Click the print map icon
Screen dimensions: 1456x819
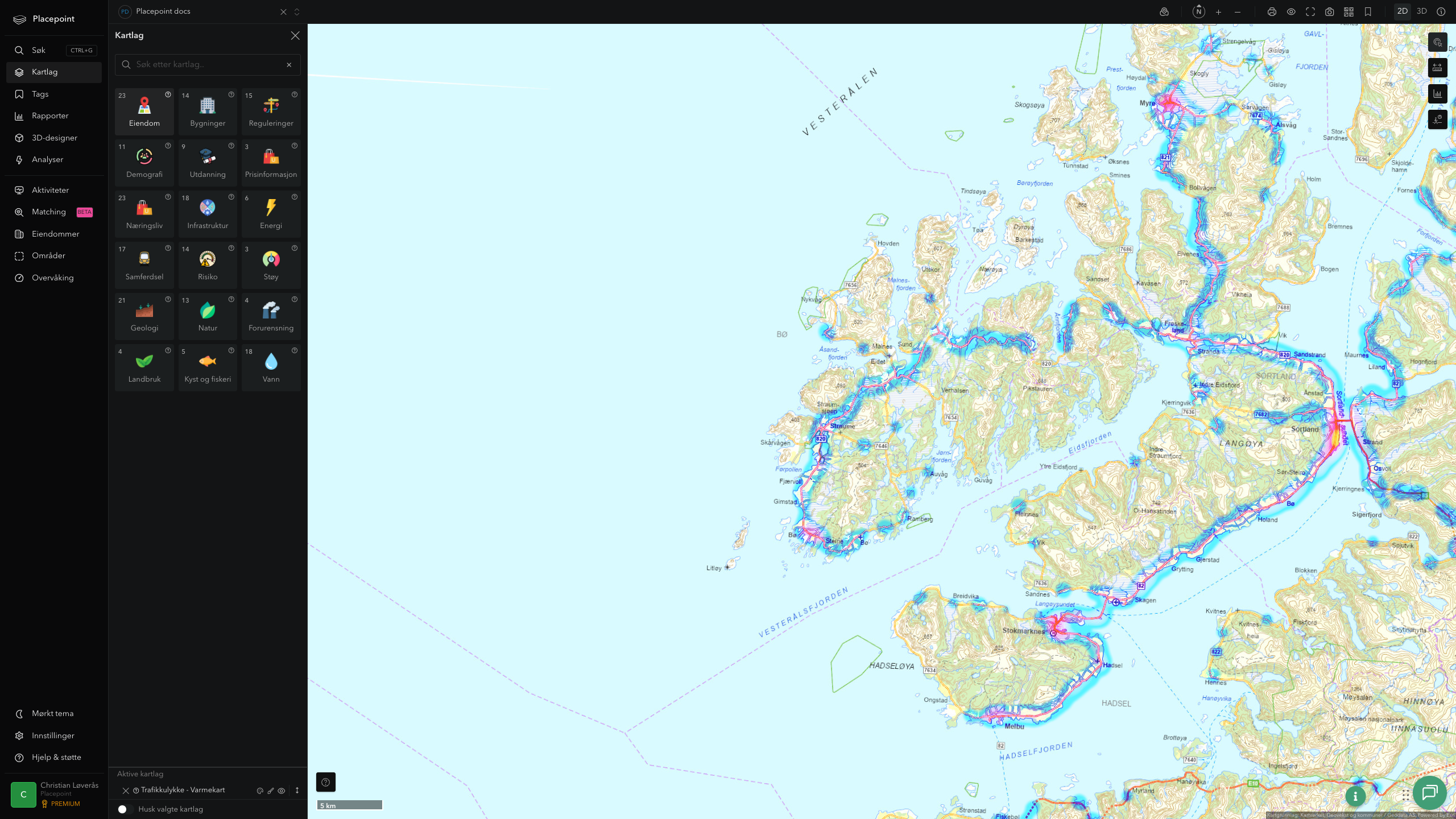[1272, 12]
